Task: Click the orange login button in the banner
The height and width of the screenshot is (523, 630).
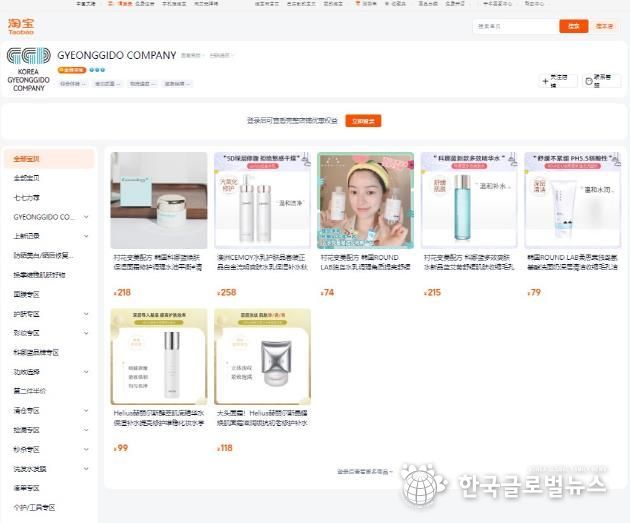Action: coord(363,121)
